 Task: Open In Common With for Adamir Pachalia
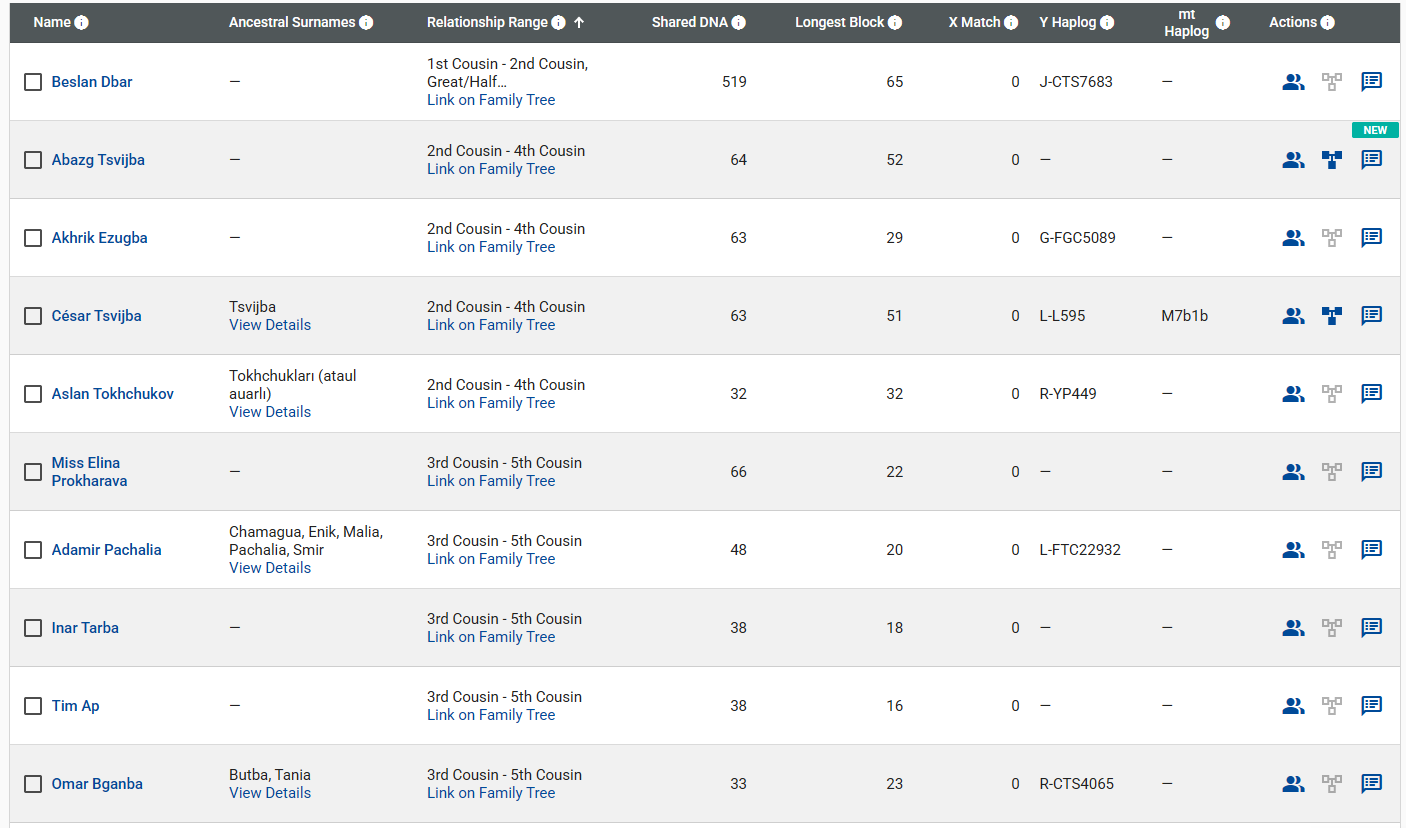1294,550
